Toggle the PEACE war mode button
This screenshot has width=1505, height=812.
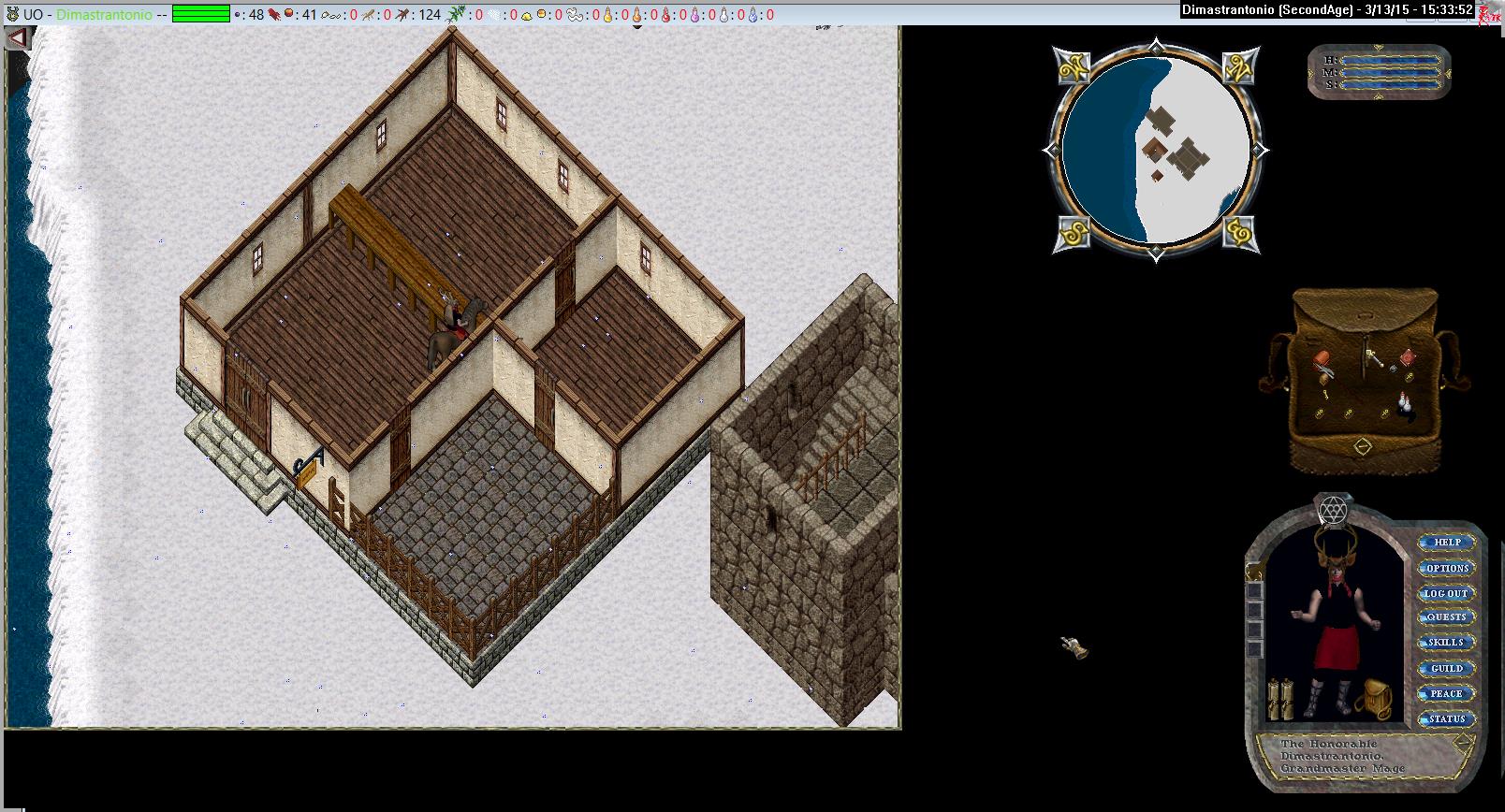pyautogui.click(x=1446, y=693)
